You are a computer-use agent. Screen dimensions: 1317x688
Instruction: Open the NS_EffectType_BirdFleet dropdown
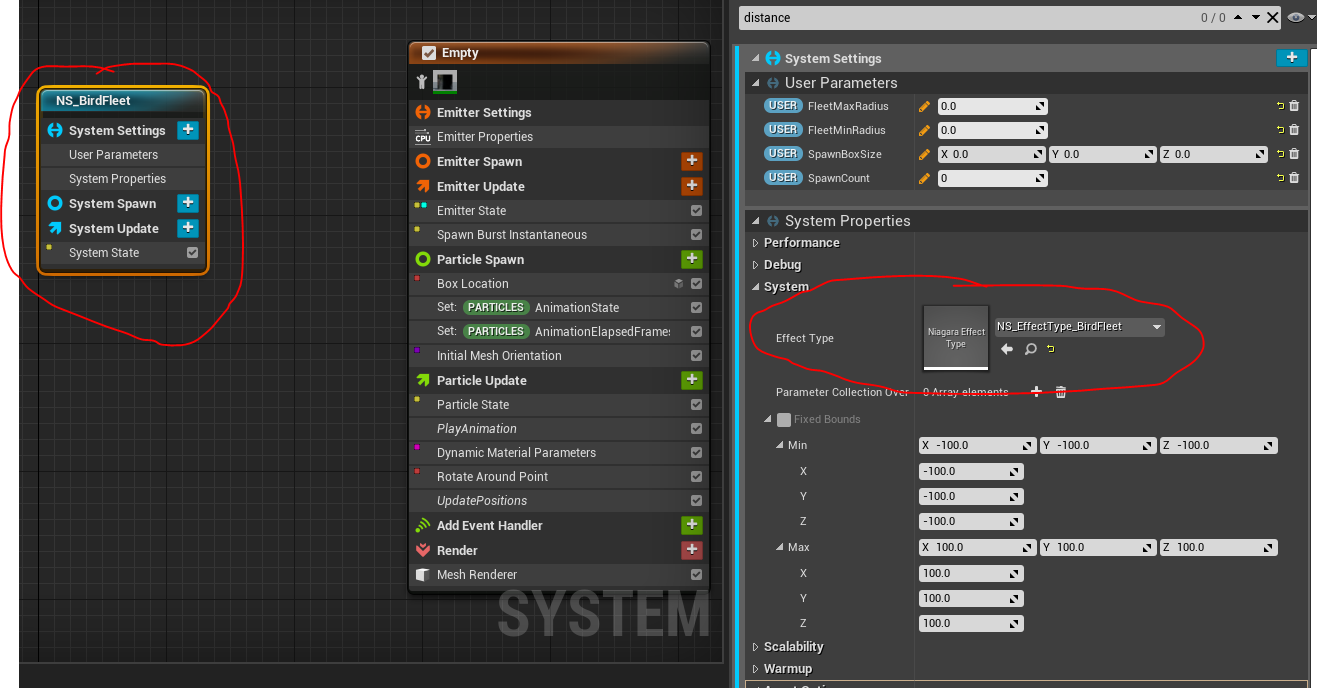(1156, 326)
